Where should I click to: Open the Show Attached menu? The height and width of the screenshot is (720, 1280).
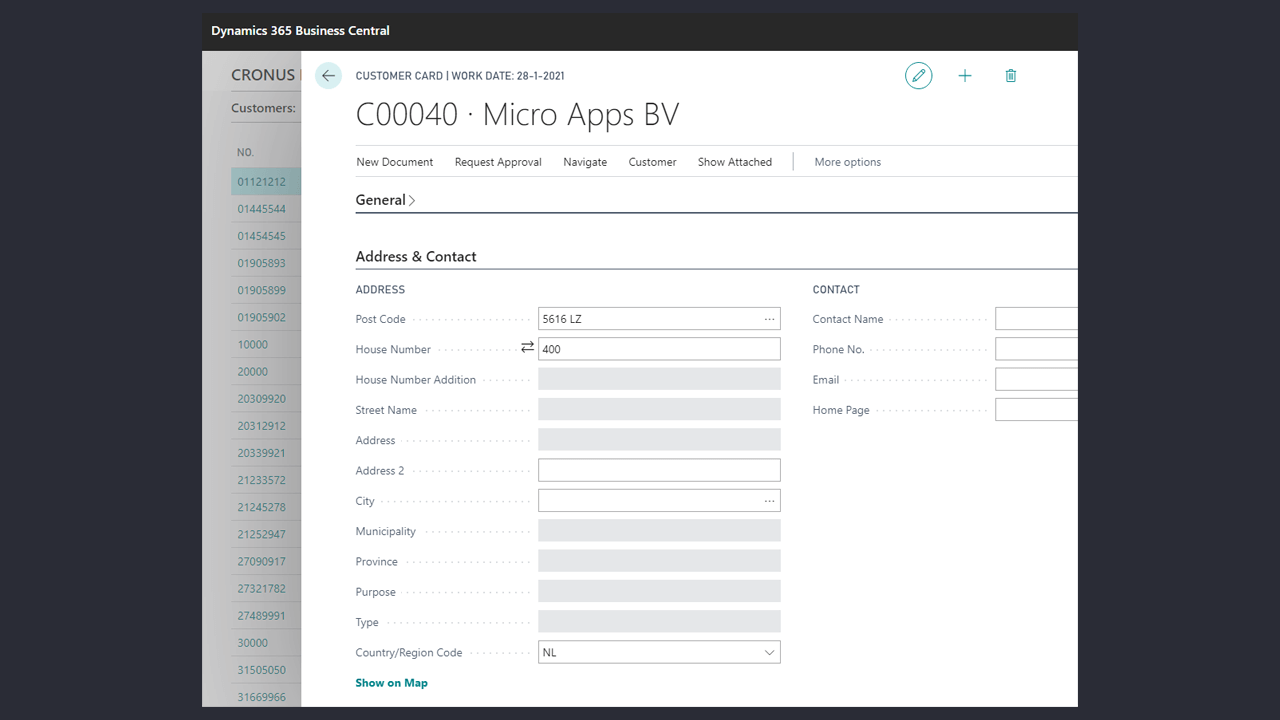(735, 162)
